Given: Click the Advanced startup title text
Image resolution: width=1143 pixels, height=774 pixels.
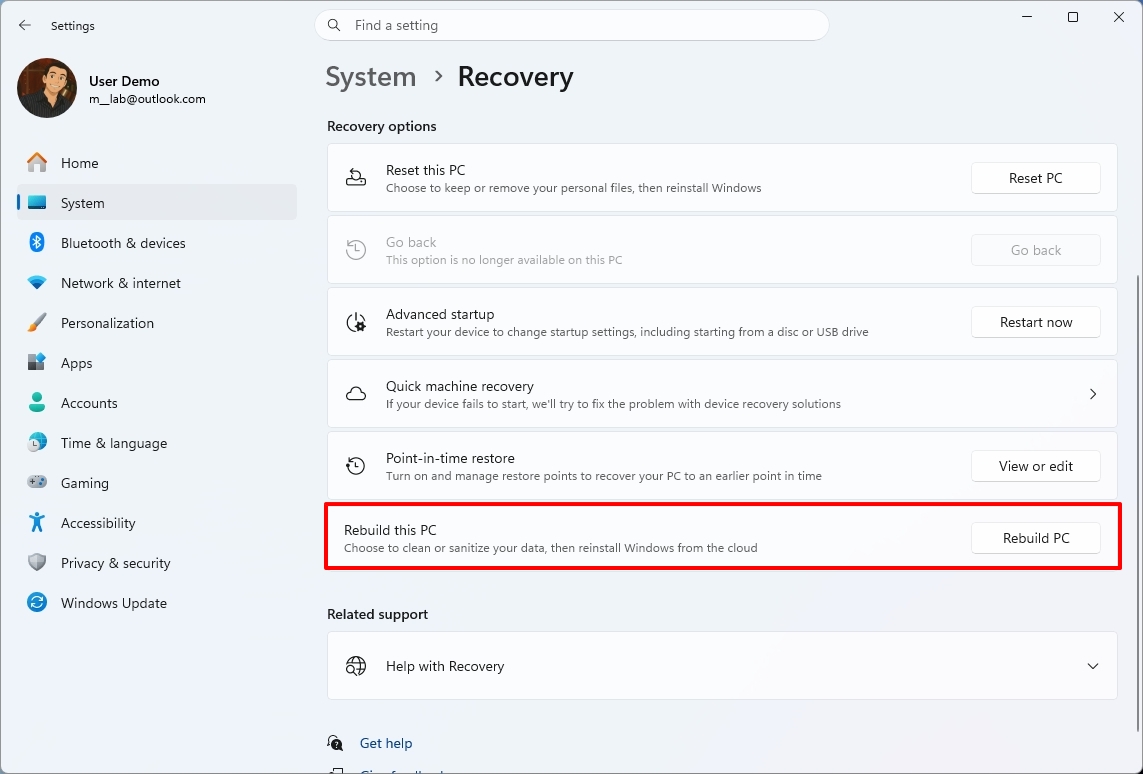Looking at the screenshot, I should coord(440,314).
